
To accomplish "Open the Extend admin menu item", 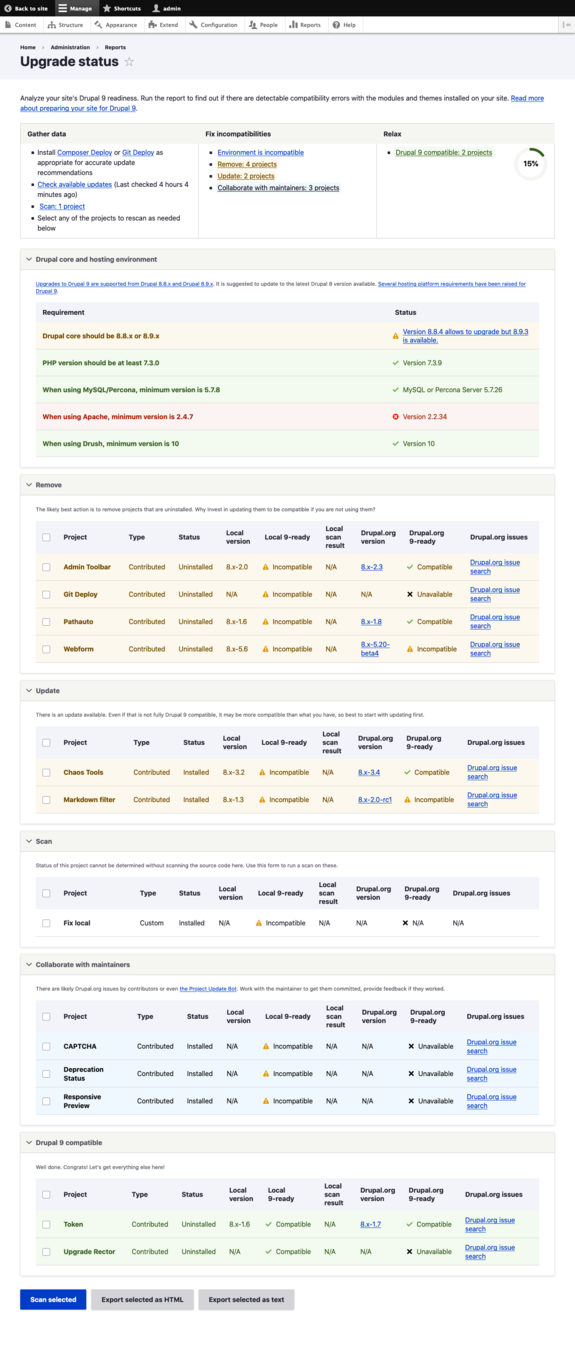I will [163, 24].
